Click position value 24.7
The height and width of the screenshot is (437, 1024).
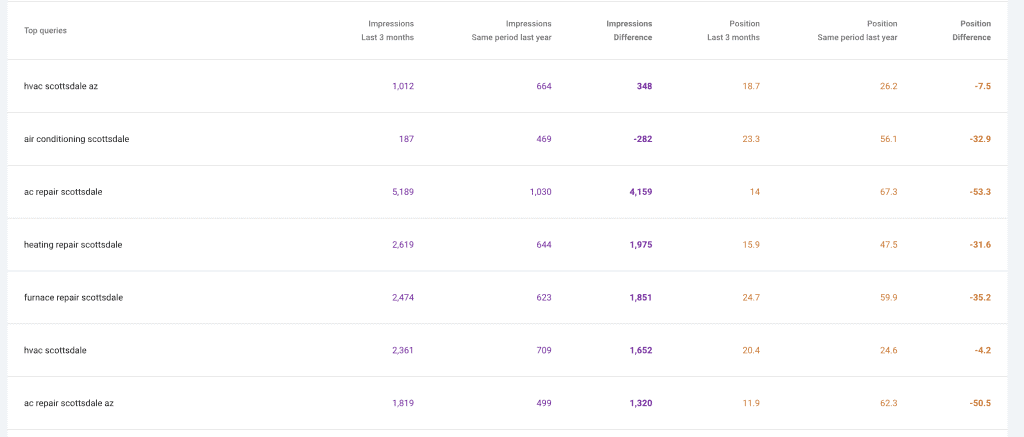(x=751, y=298)
